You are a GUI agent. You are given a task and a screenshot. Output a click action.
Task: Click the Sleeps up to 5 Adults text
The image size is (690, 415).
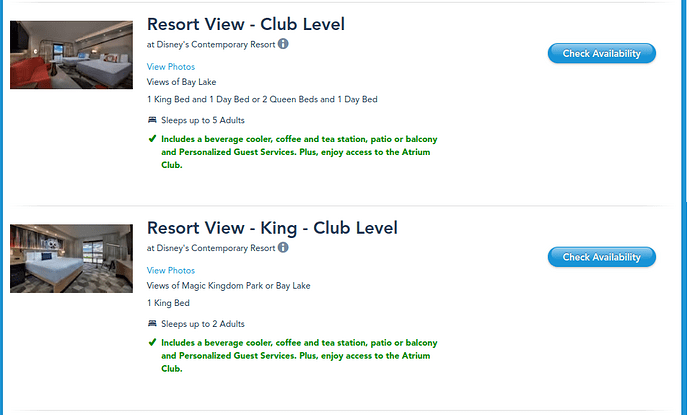click(203, 120)
